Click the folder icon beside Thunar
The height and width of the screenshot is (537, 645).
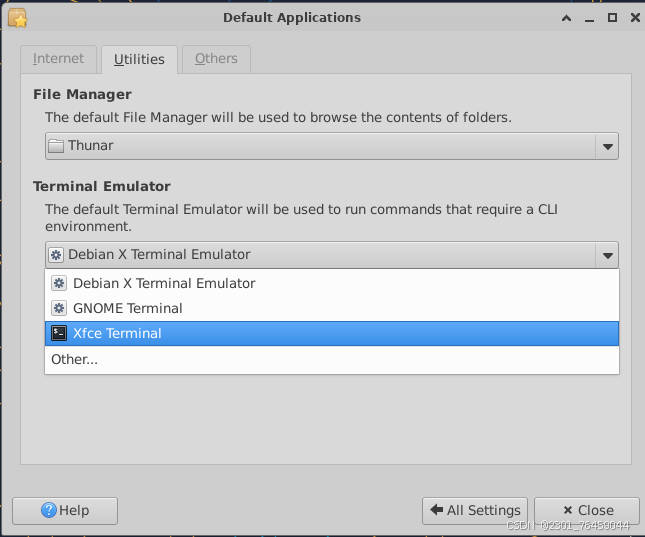click(x=56, y=146)
